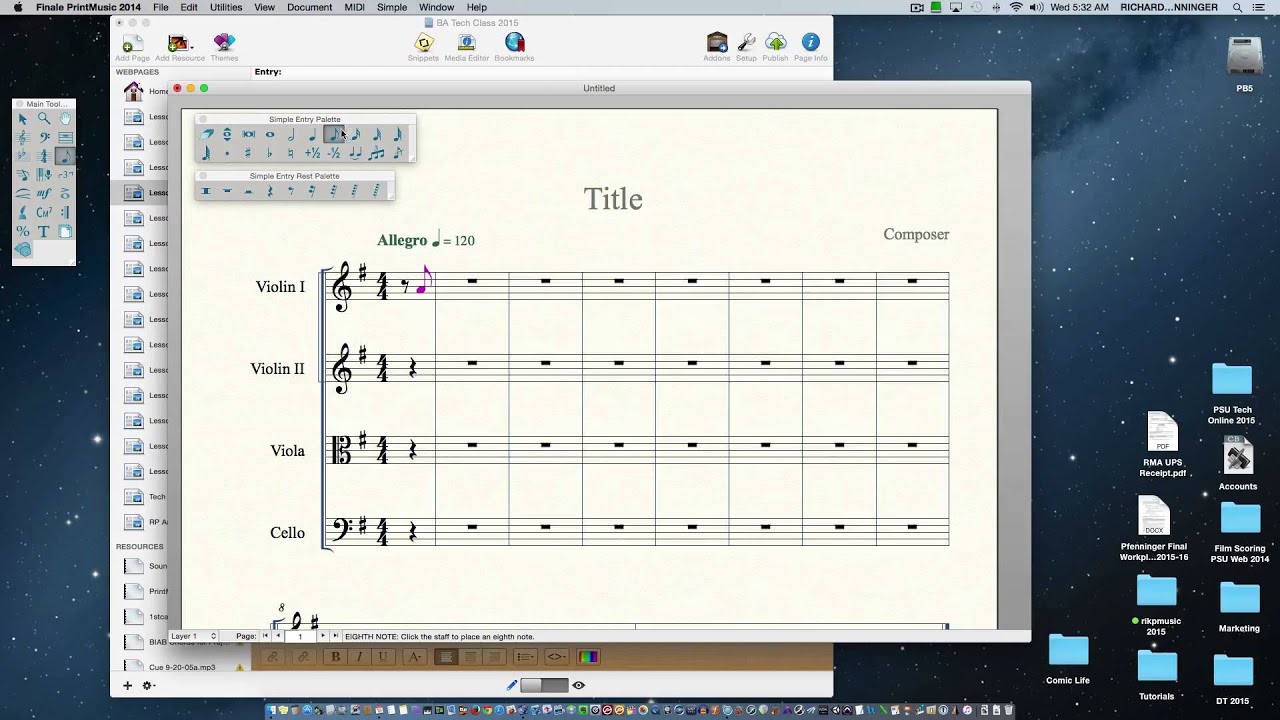The width and height of the screenshot is (1280, 720).
Task: Choose quarter rest in Simple Entry Rest Palette
Action: pos(271,190)
